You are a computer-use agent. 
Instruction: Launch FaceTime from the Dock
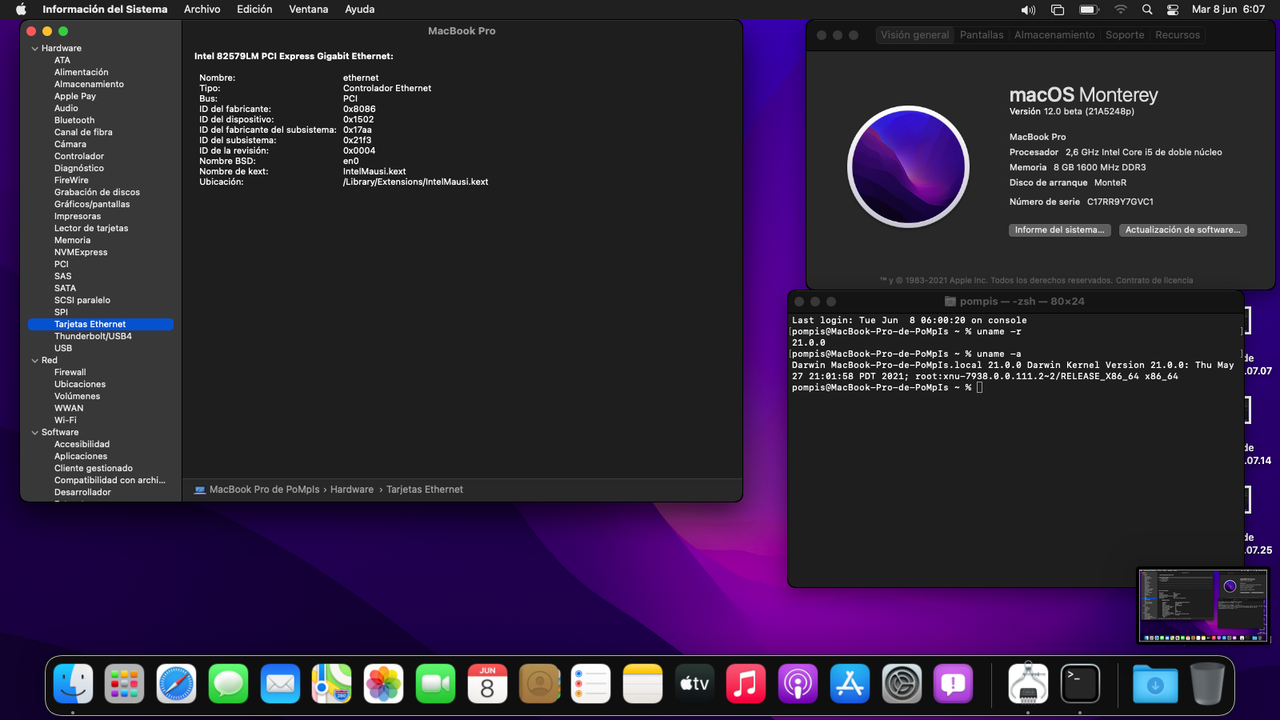click(x=436, y=684)
